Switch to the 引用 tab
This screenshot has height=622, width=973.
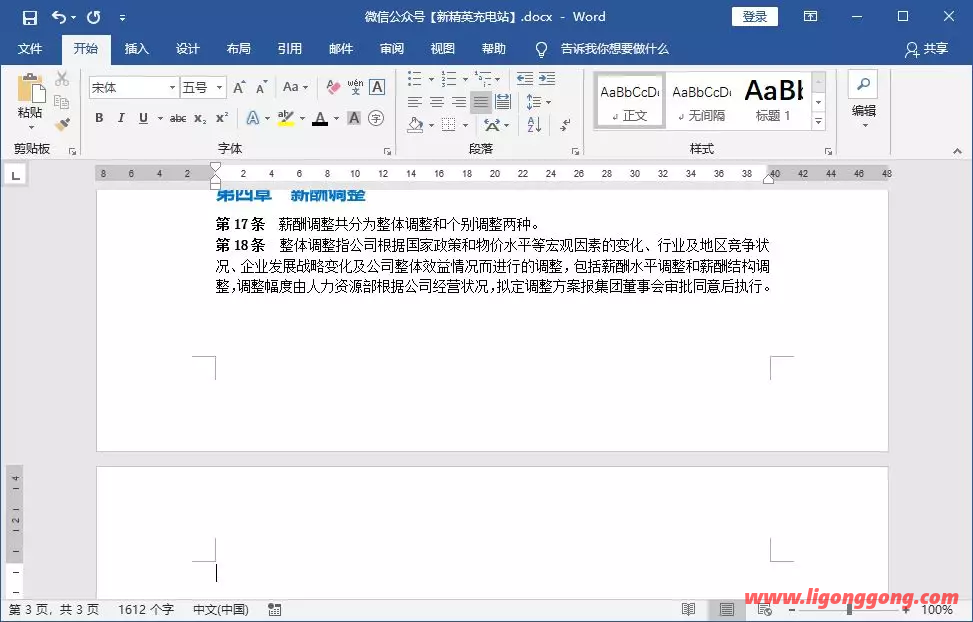point(289,48)
